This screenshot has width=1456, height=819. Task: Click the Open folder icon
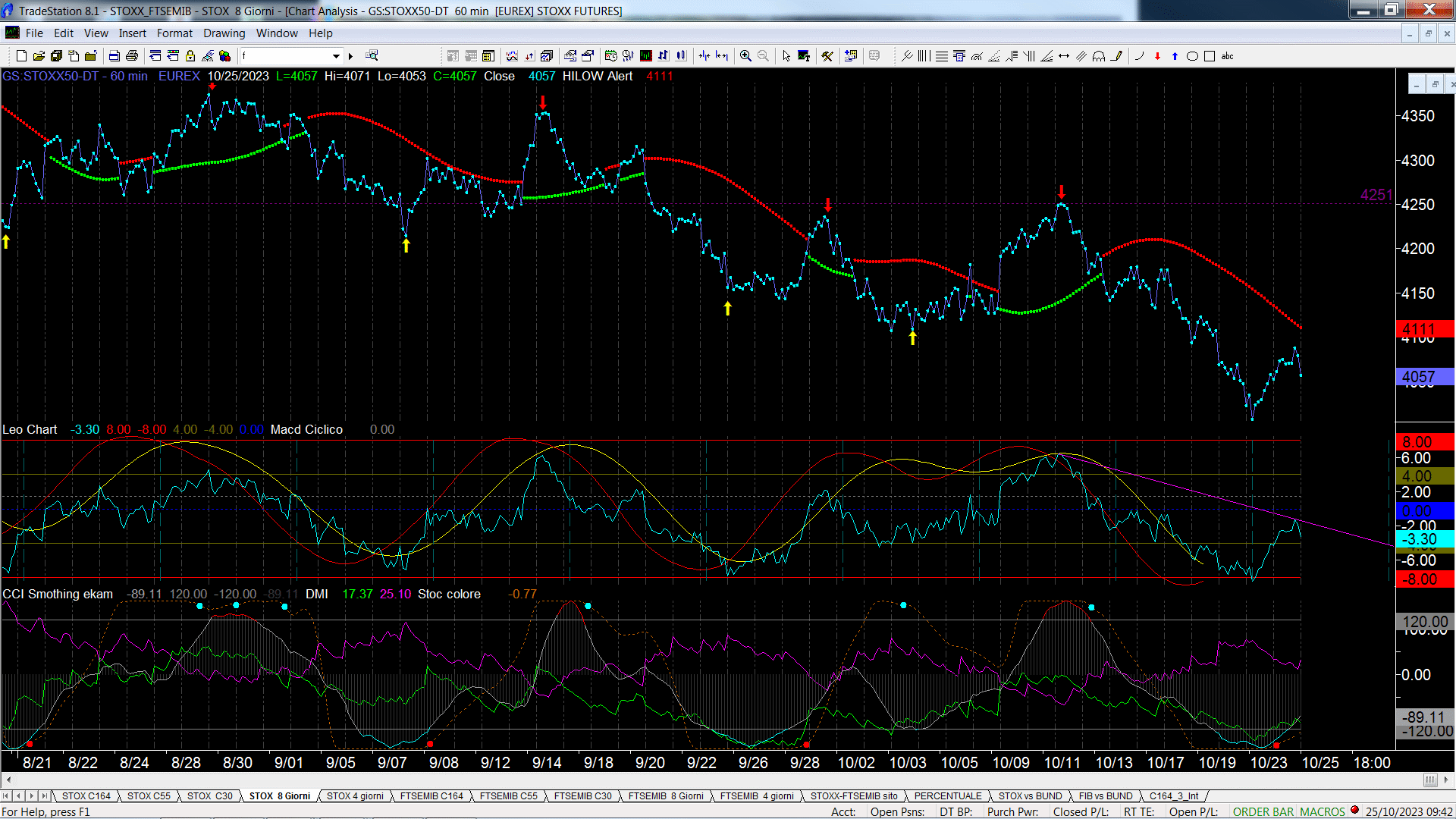(x=39, y=56)
